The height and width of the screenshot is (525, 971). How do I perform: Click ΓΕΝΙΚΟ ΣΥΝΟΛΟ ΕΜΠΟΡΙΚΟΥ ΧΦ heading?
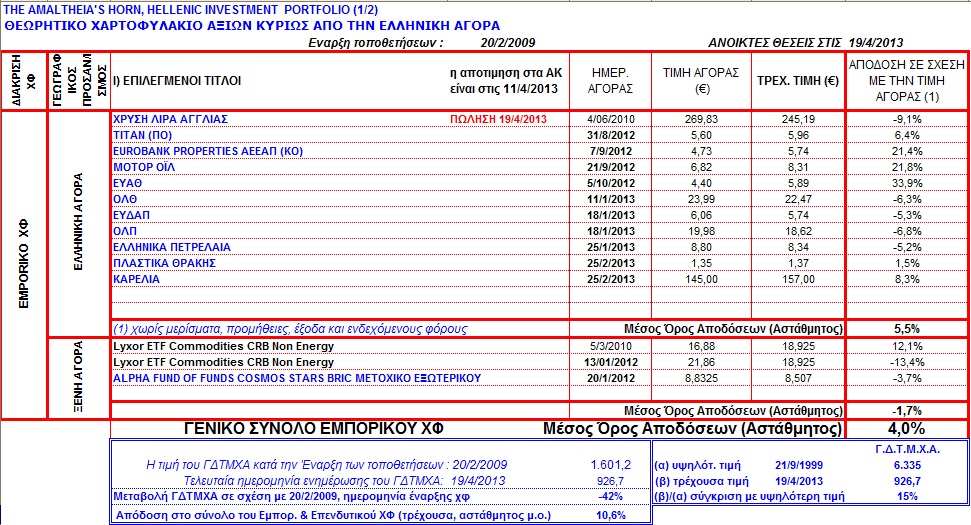(x=314, y=428)
